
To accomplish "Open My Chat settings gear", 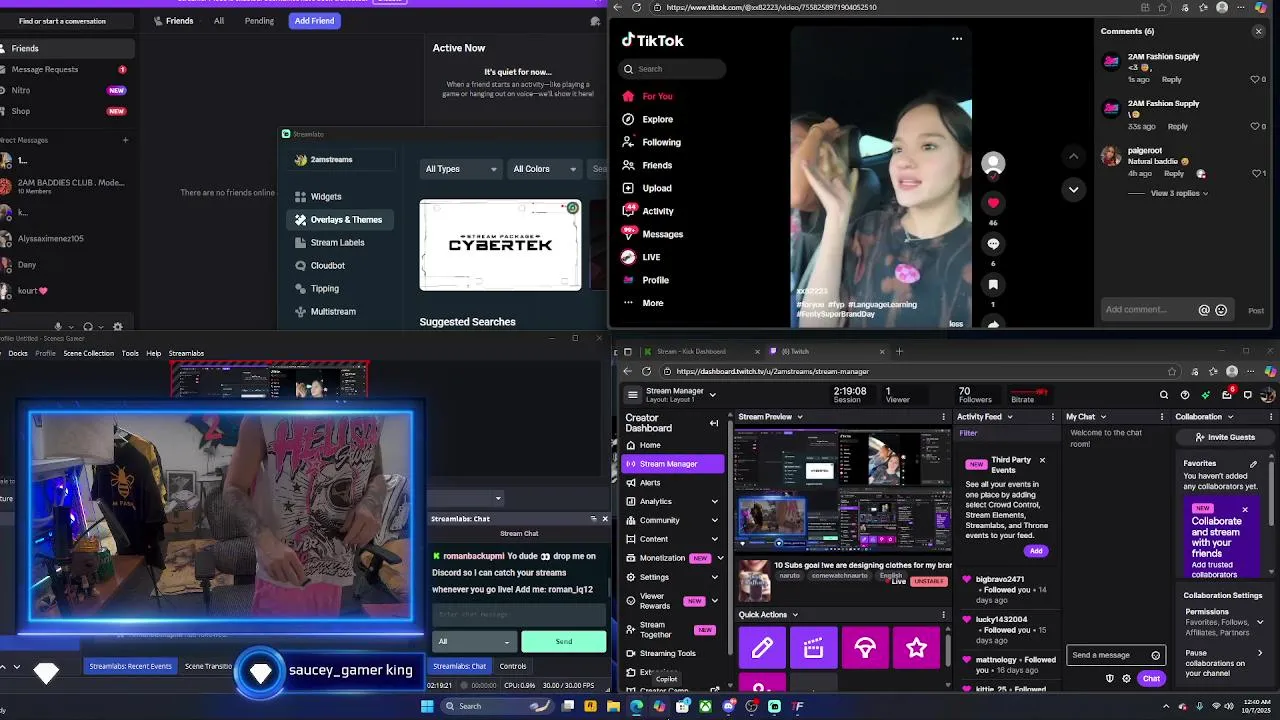I will (x=1127, y=679).
